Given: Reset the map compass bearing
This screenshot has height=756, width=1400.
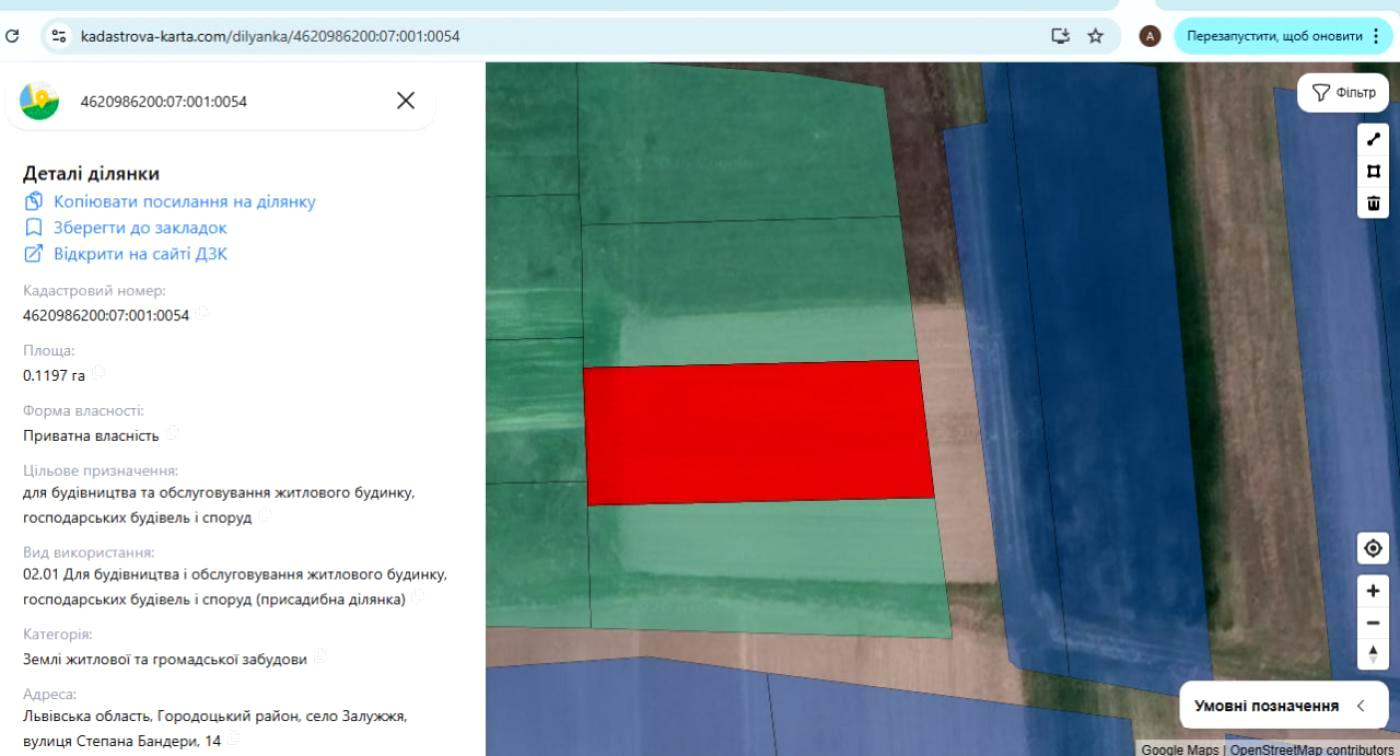Looking at the screenshot, I should [1373, 654].
